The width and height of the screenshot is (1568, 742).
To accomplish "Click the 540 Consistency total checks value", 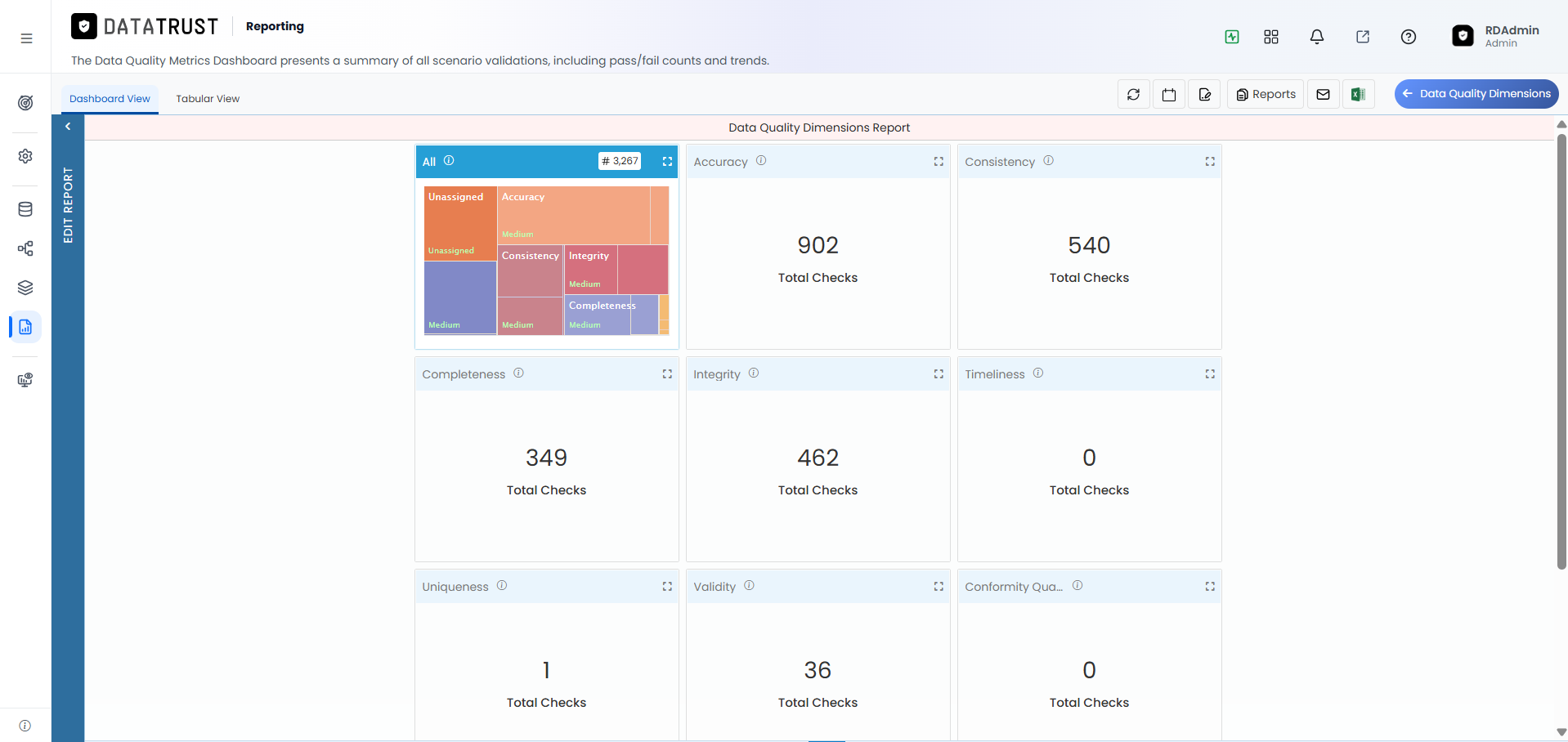I will pos(1089,245).
